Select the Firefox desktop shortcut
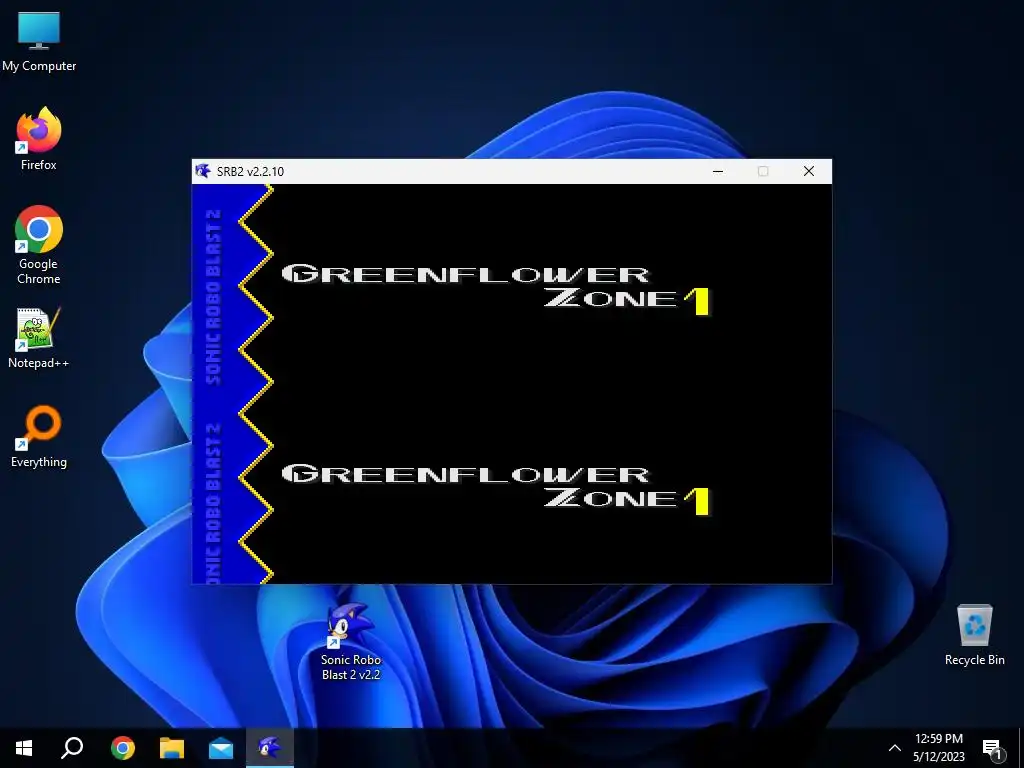 point(39,139)
